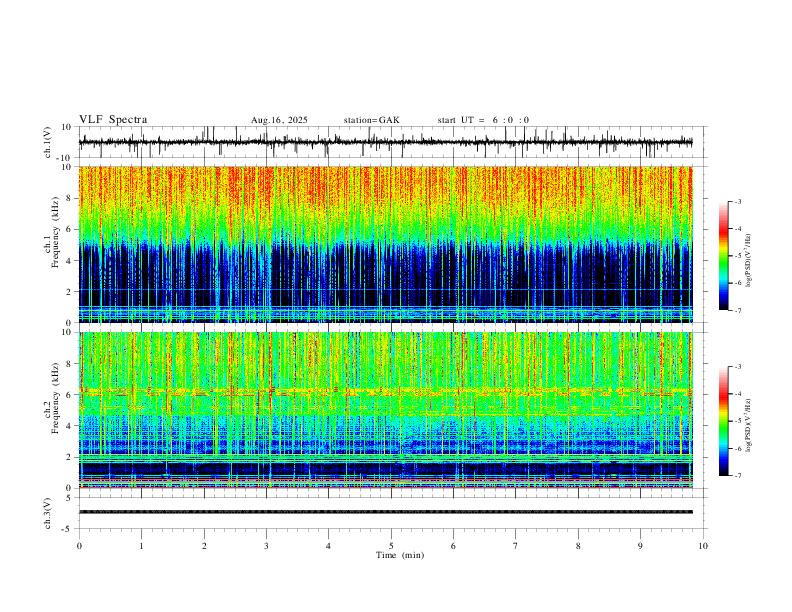Screen dimensions: 792x612
Task: Click the "VLF Spectra" plot title
Action: [113, 120]
